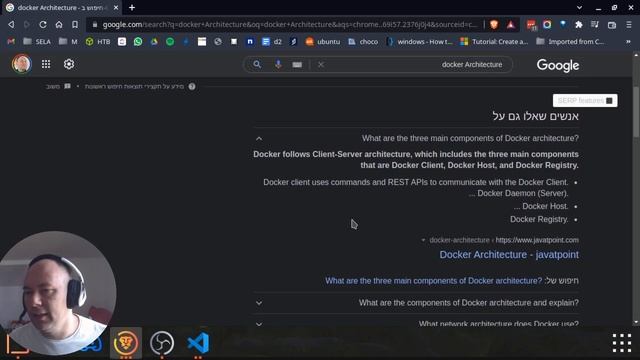Open the 'Docker Architecture - javatpoint' result
Viewport: 640px width, 360px height.
(x=509, y=255)
